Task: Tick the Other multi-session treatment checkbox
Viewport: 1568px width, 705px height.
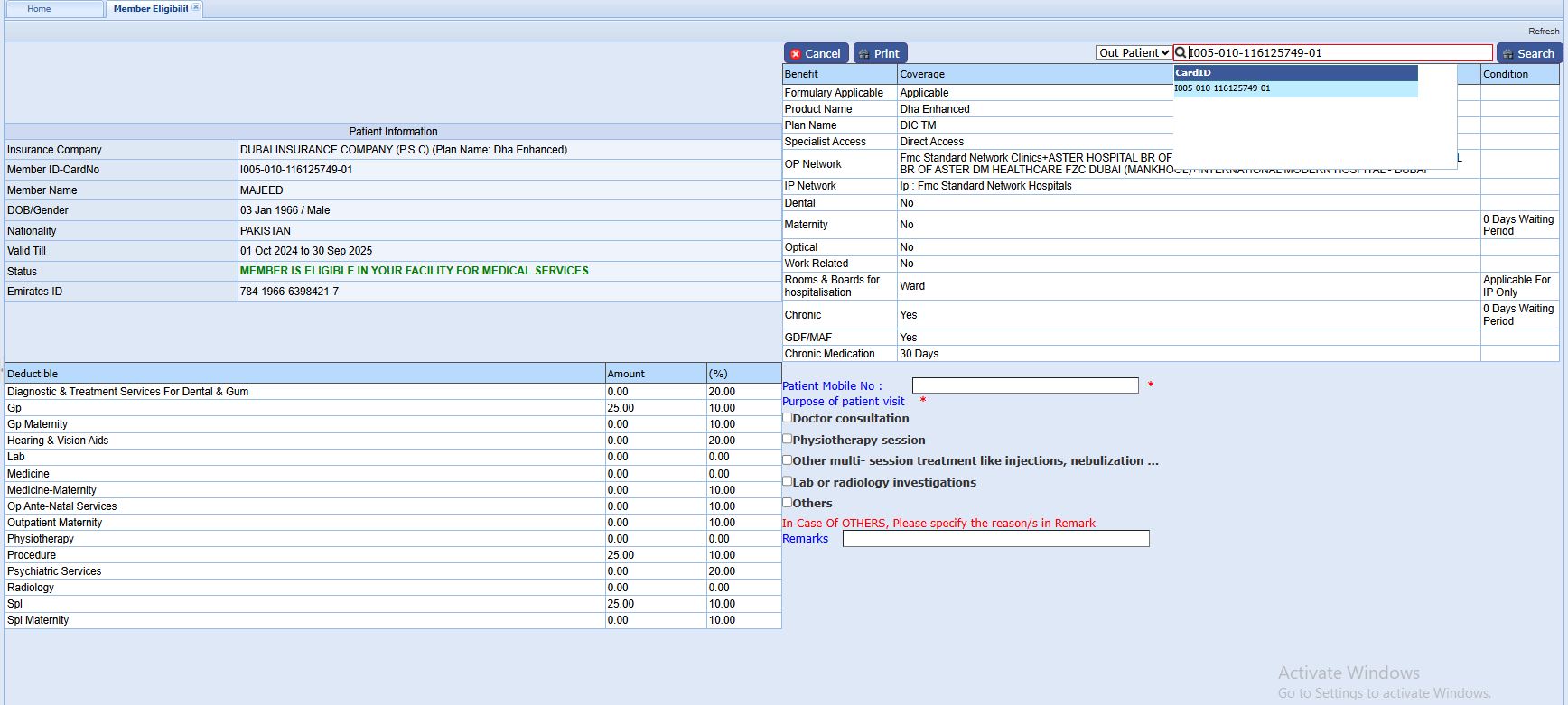Action: point(788,459)
